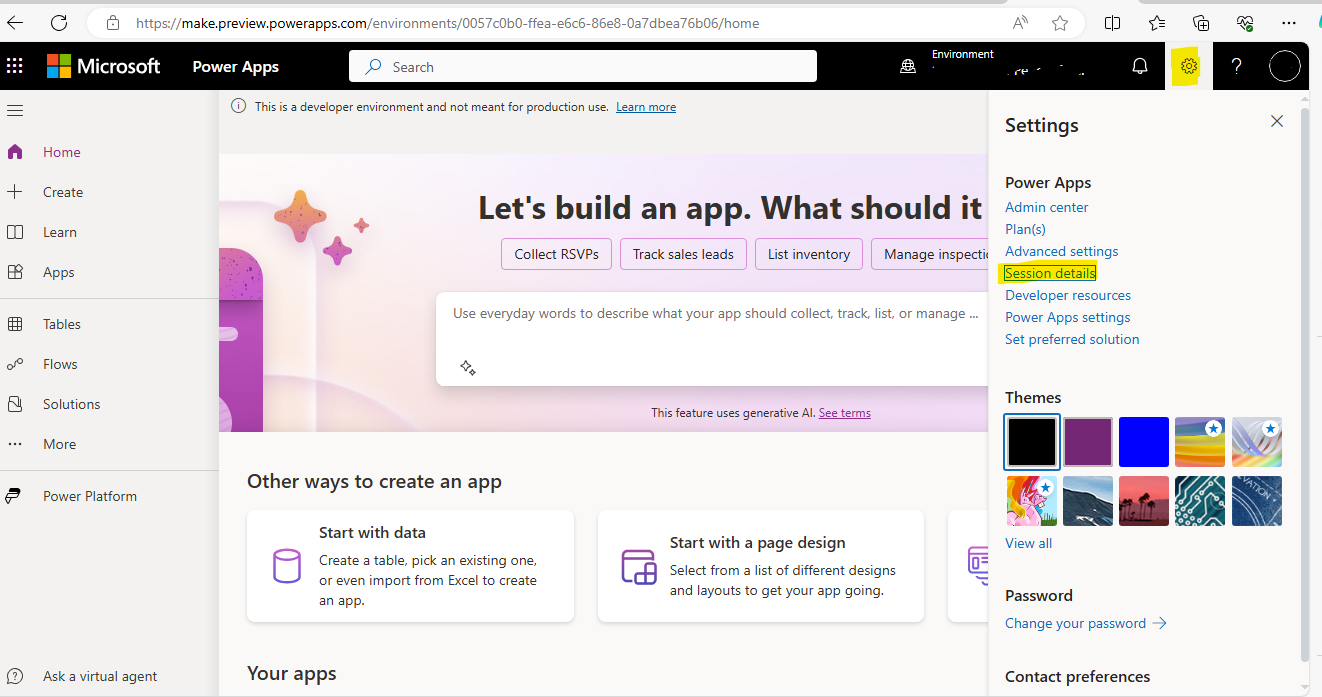This screenshot has height=697, width=1322.
Task: Refresh the browser page
Action: pos(59,22)
